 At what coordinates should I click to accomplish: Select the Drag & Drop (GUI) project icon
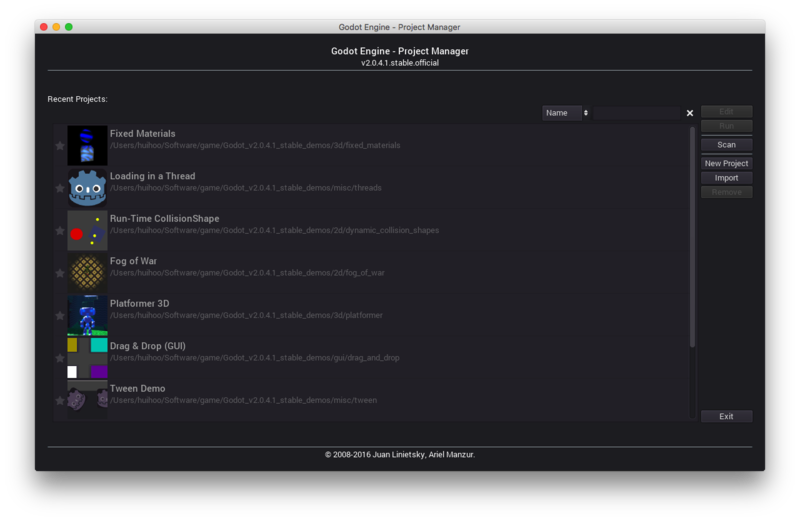[x=87, y=358]
